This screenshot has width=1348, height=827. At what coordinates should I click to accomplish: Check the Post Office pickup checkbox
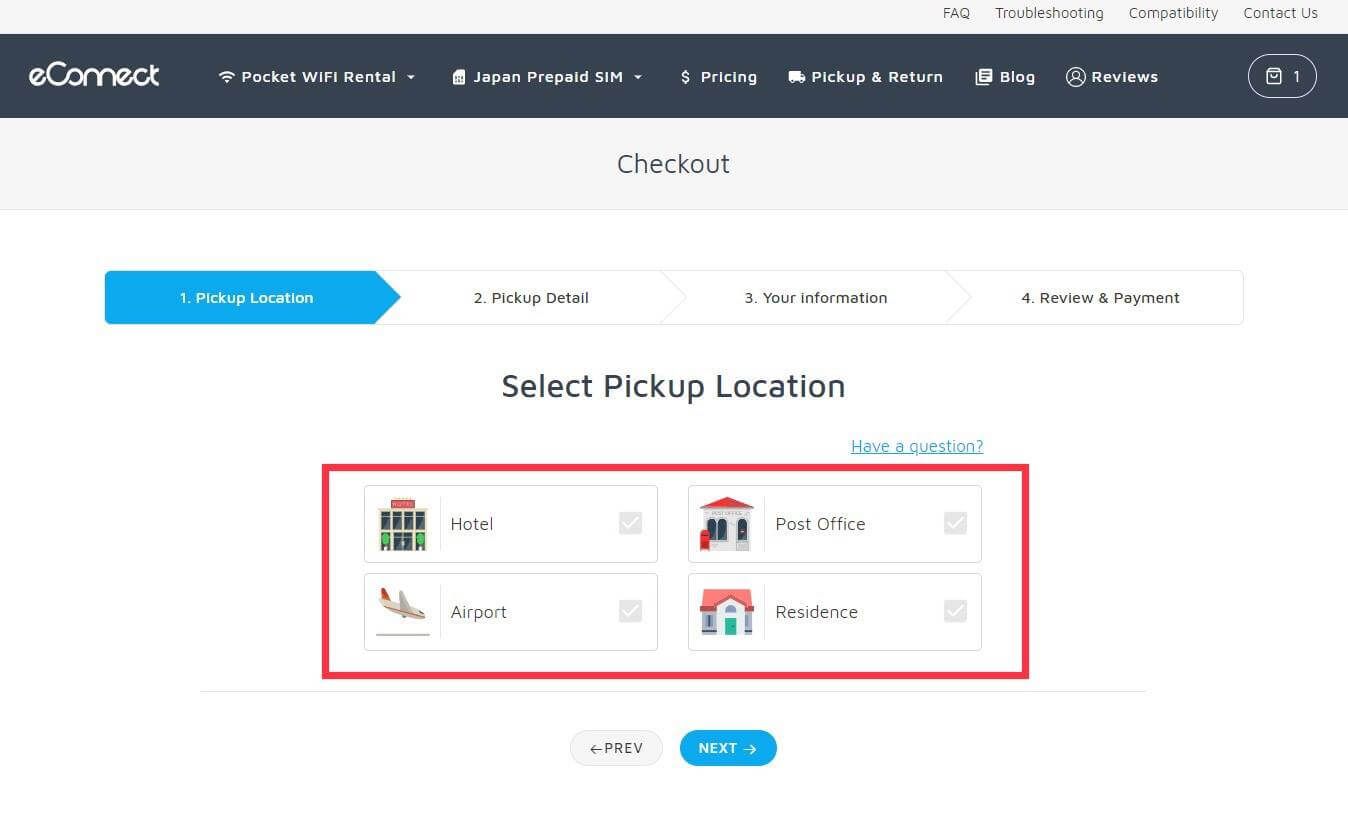click(955, 523)
